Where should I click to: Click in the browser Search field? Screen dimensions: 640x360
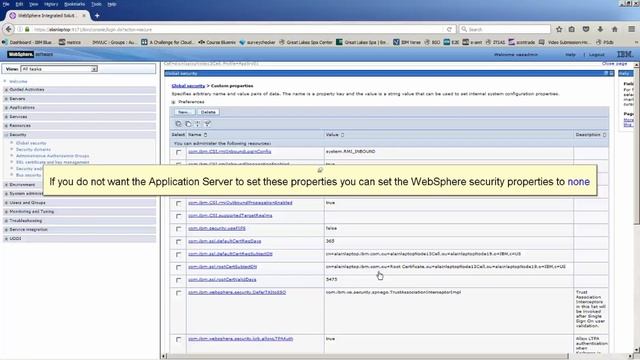tap(505, 29)
